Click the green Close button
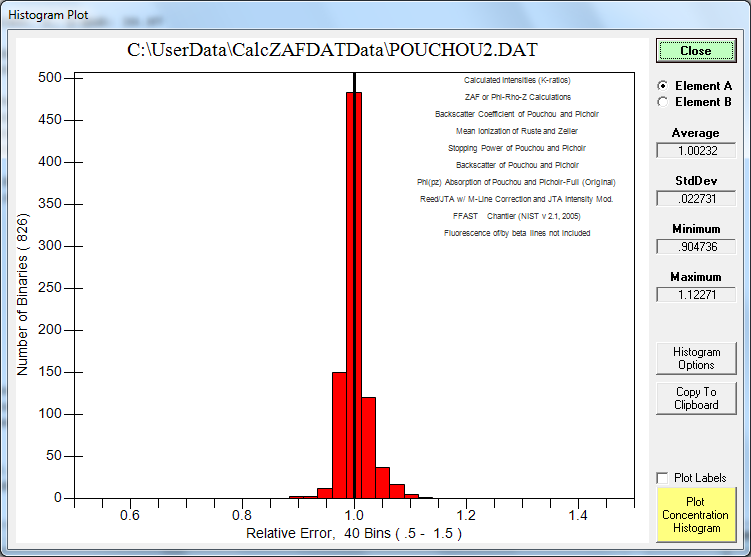 tap(696, 51)
